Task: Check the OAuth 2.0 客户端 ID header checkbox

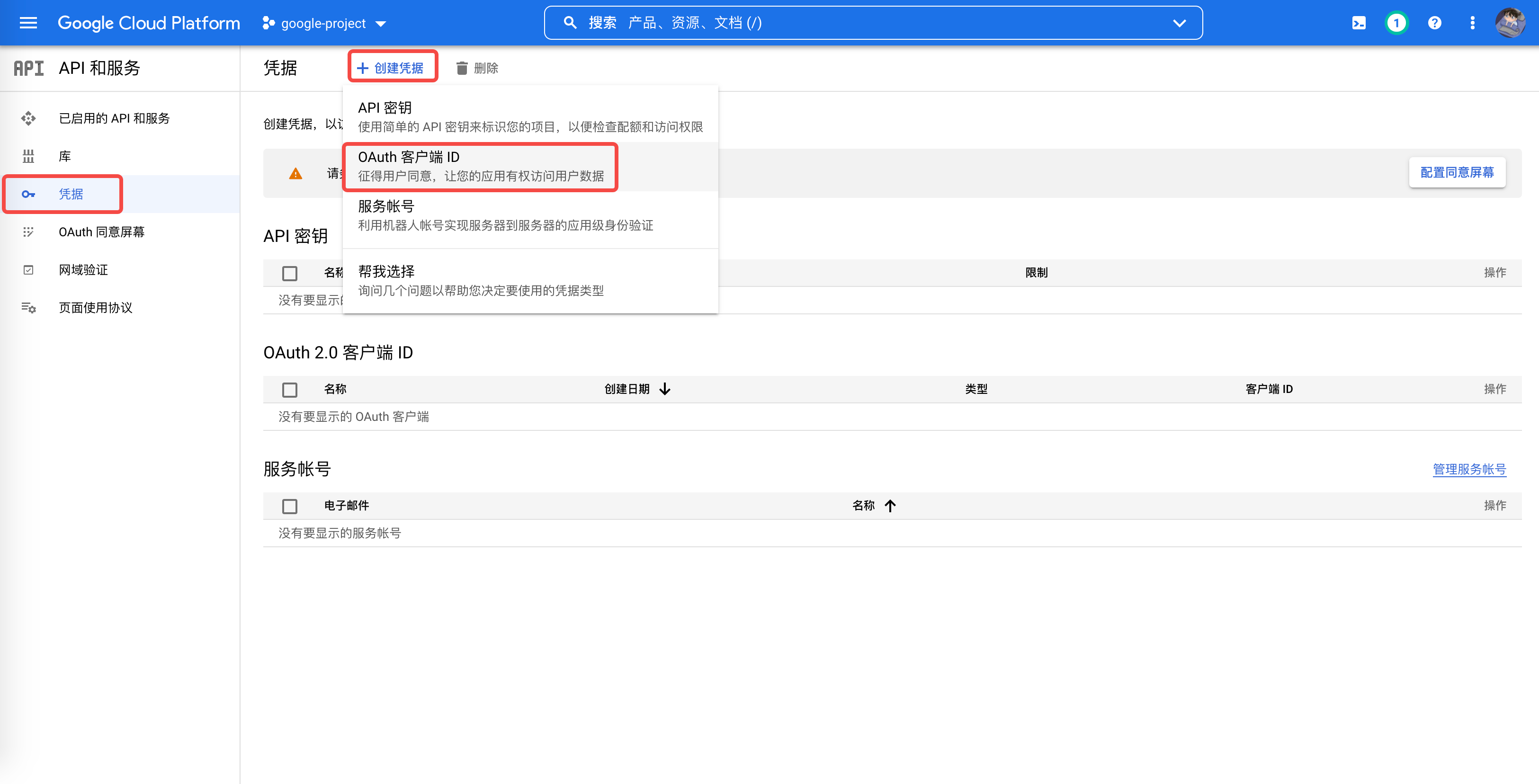Action: coord(290,389)
